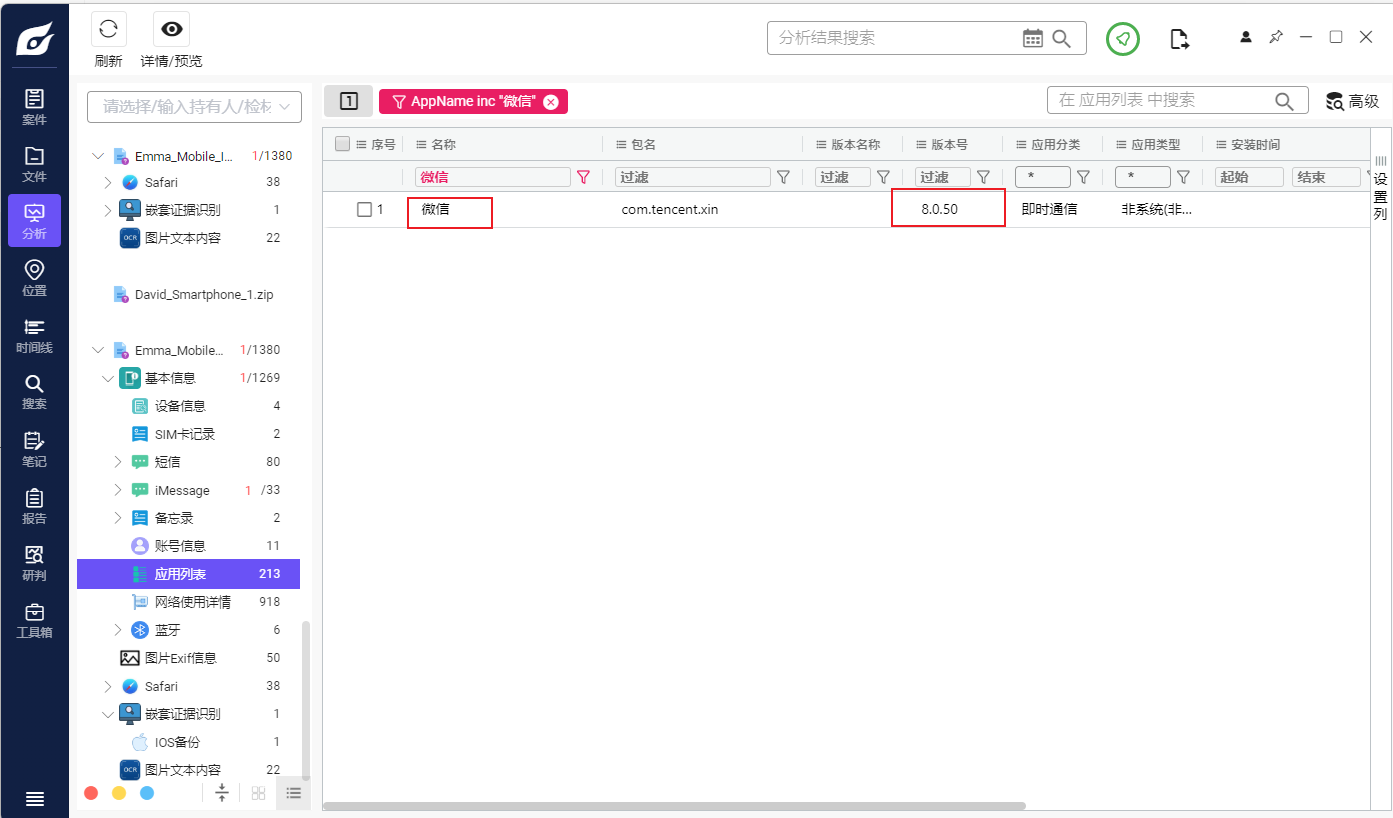
Task: Open the 应用类型 filter dropdown
Action: pos(1143,177)
